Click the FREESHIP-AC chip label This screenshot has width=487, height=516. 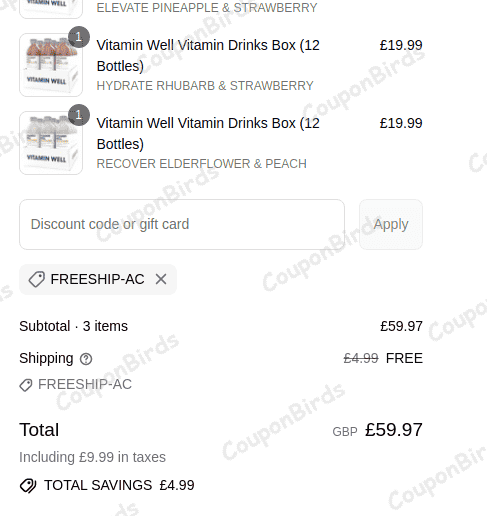[x=97, y=279]
